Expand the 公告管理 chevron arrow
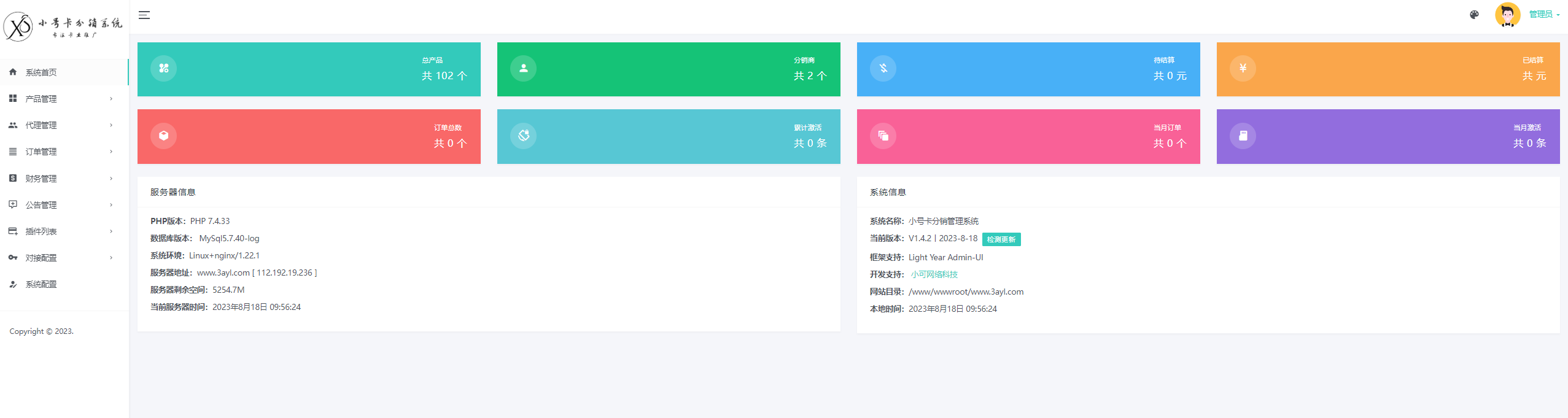Viewport: 1568px width, 418px height. point(111,205)
